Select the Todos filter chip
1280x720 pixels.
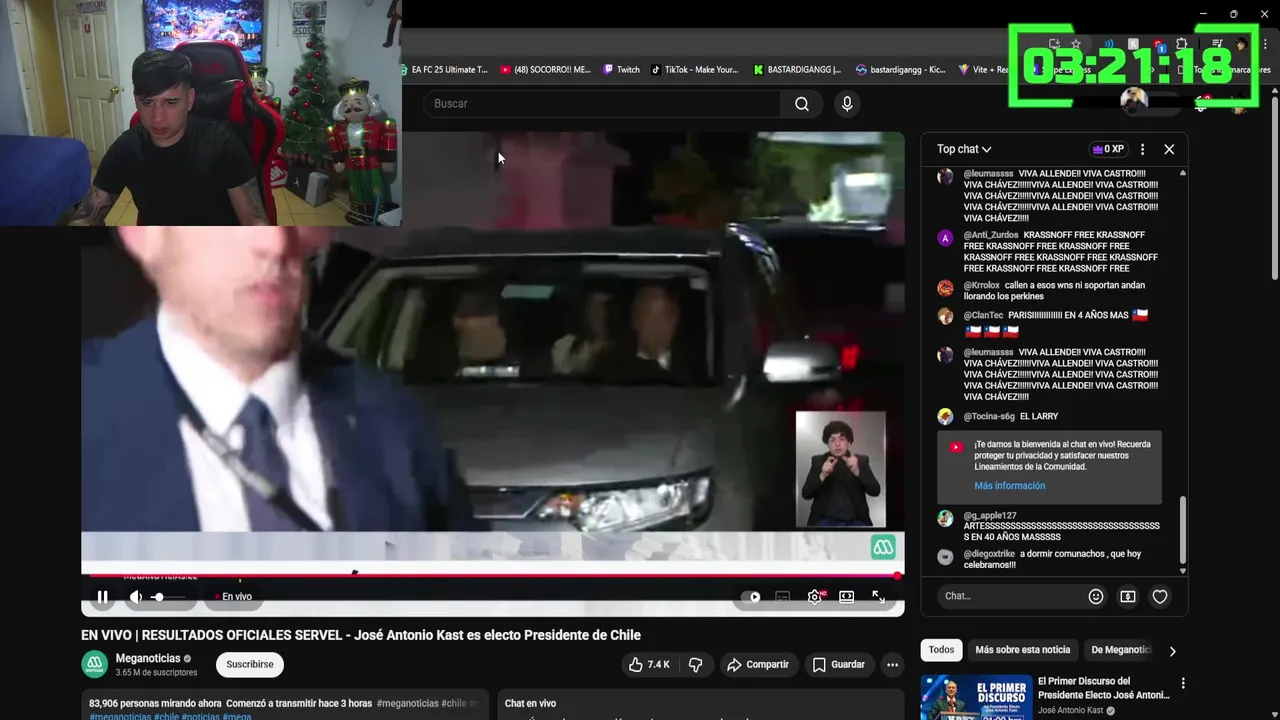941,650
